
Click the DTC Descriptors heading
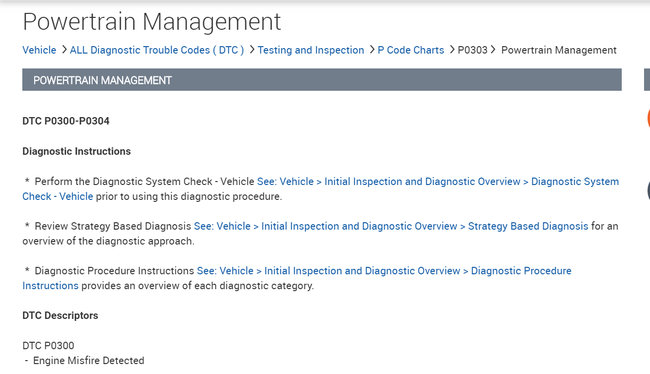point(60,316)
